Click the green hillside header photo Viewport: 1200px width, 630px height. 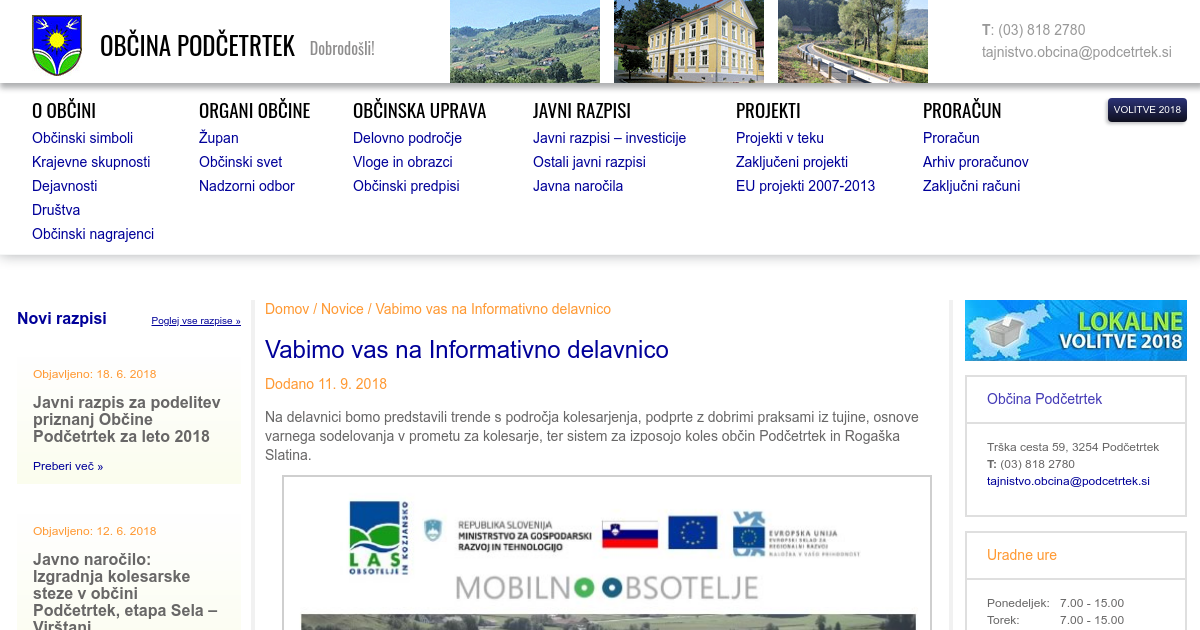click(524, 40)
